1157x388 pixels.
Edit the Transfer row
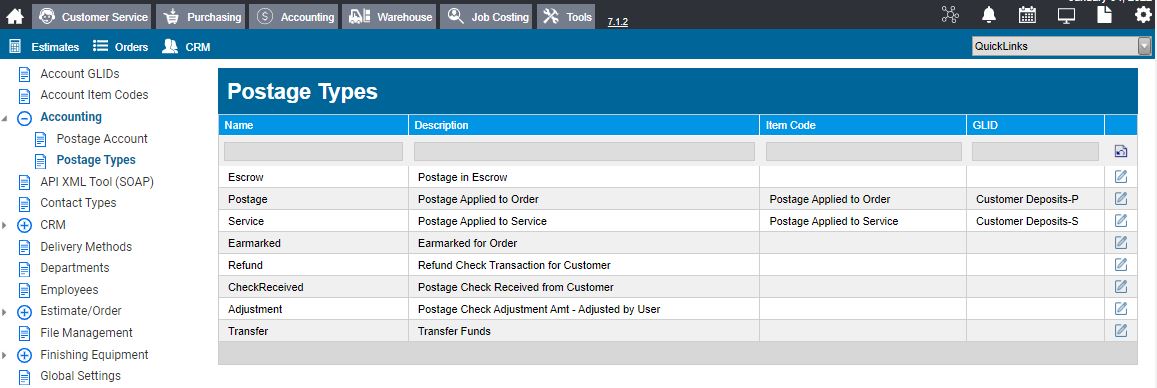(x=1121, y=330)
